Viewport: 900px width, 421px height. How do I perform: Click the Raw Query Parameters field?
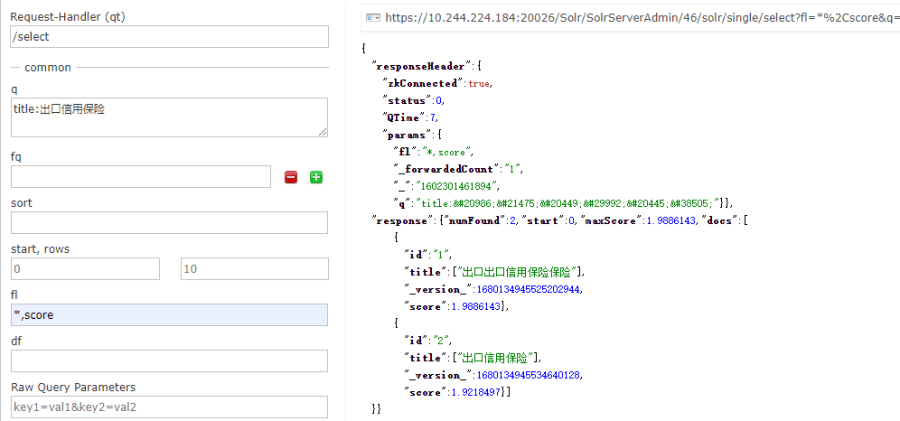pyautogui.click(x=169, y=407)
